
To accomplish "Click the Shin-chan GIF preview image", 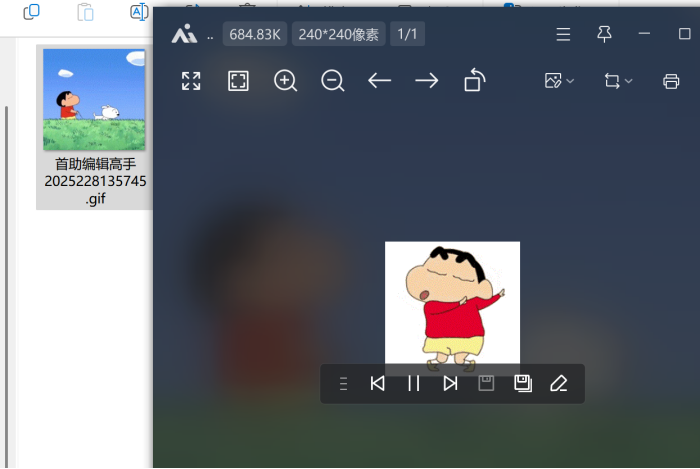I will click(452, 307).
